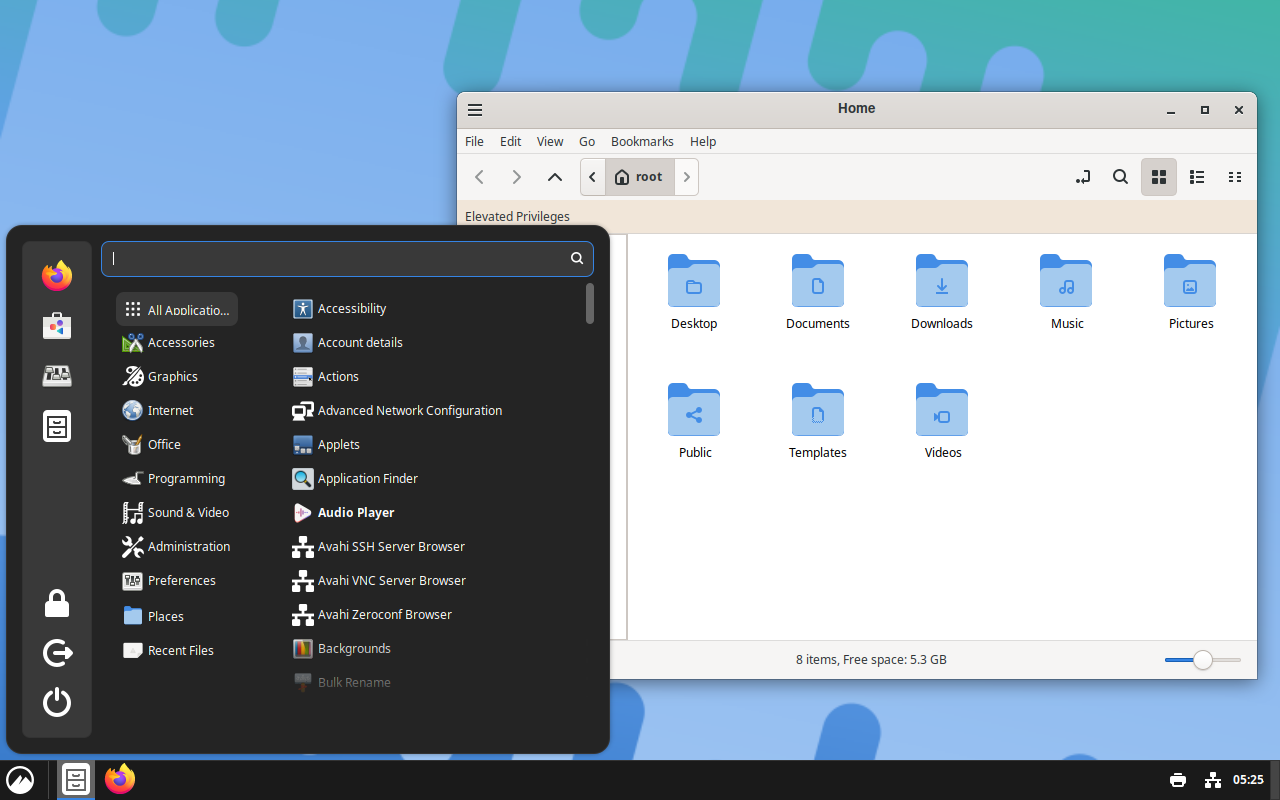
Task: Click the taskbar menu launcher button
Action: click(20, 780)
